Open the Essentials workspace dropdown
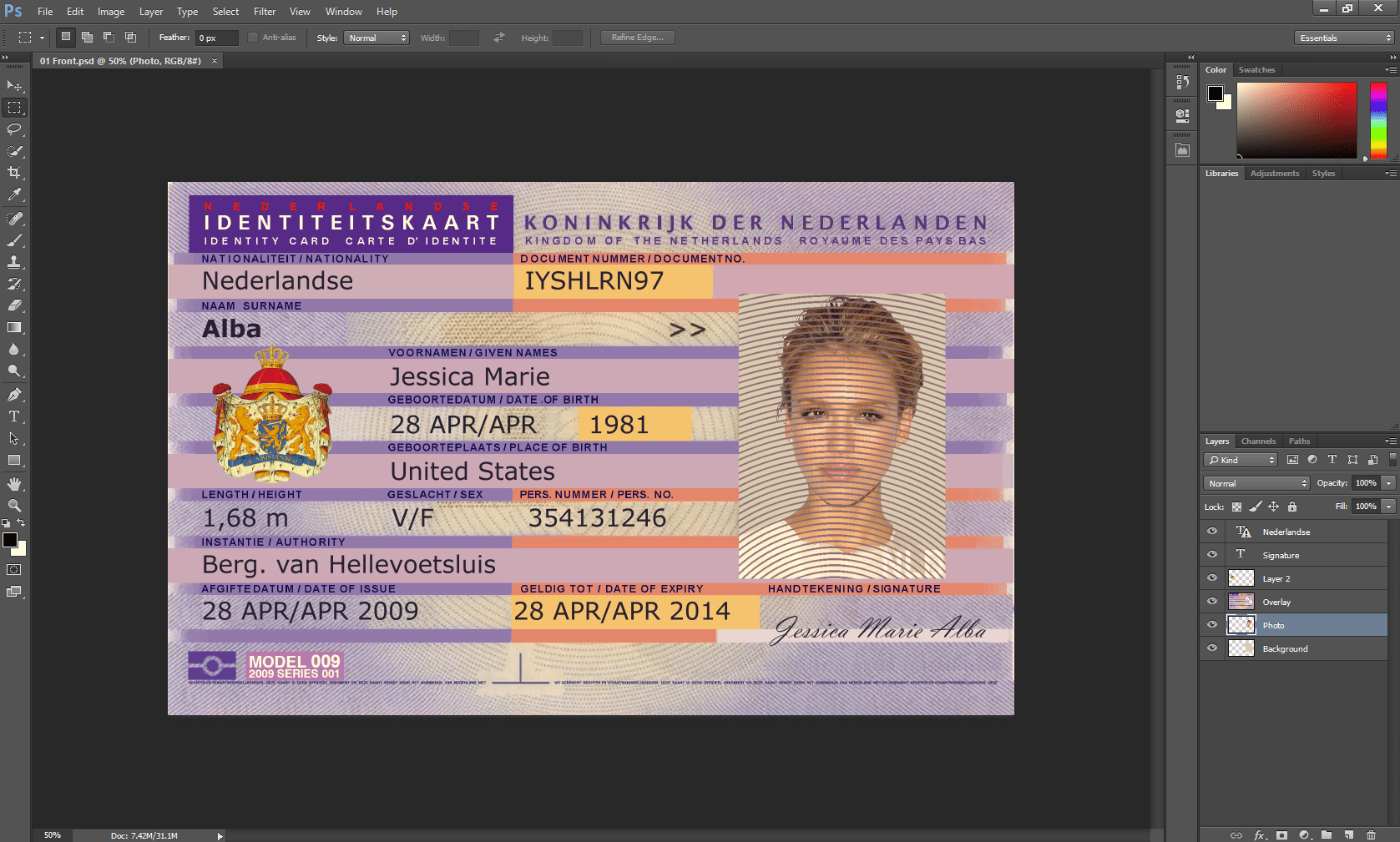Viewport: 1400px width, 842px height. [1344, 38]
